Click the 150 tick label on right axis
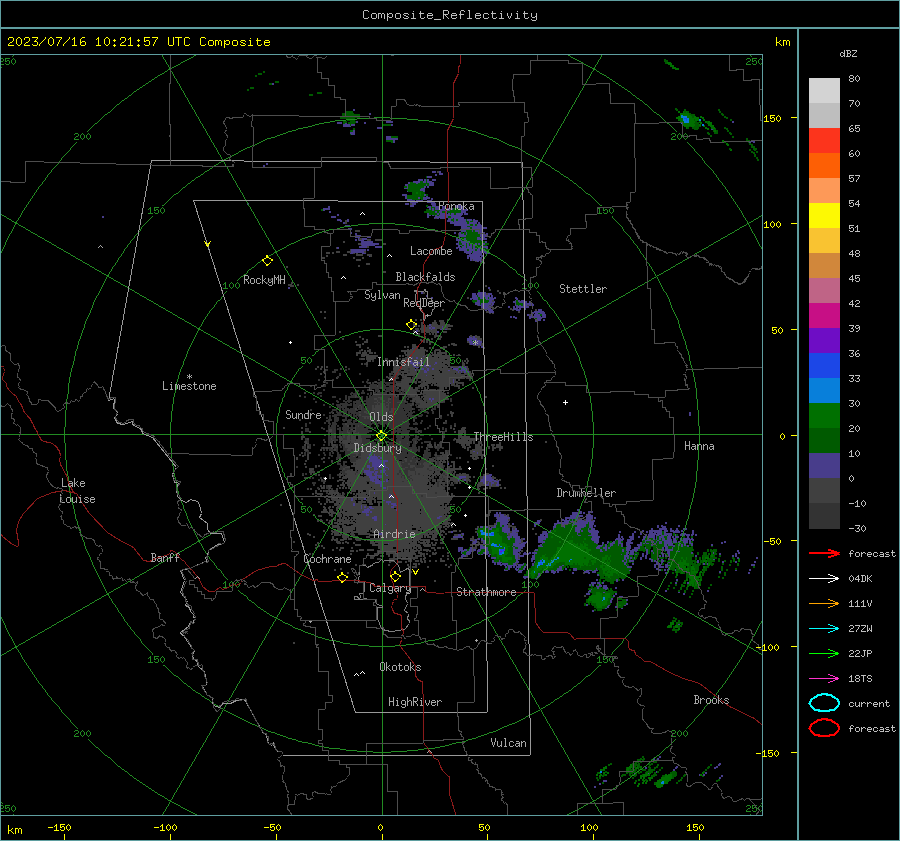This screenshot has height=841, width=900. point(772,118)
